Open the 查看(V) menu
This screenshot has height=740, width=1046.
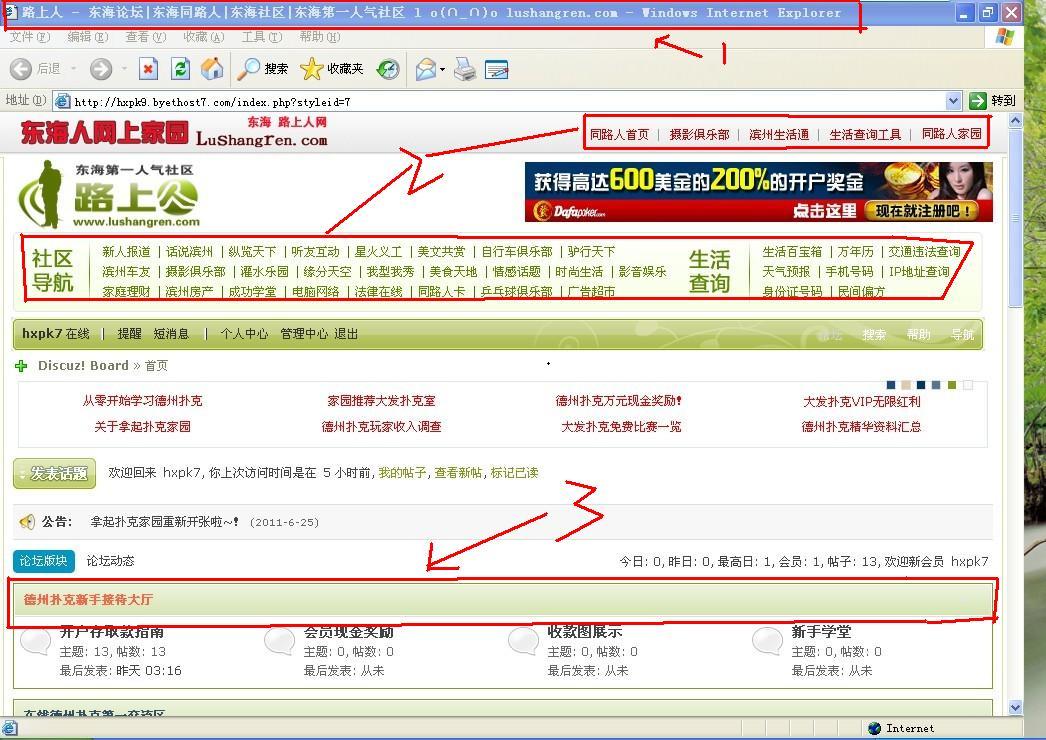[x=145, y=37]
